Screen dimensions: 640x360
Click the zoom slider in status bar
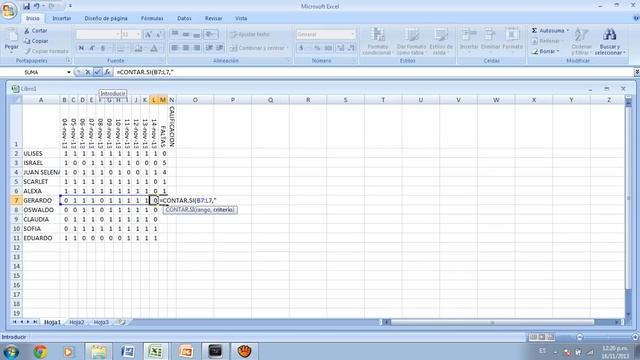607,337
